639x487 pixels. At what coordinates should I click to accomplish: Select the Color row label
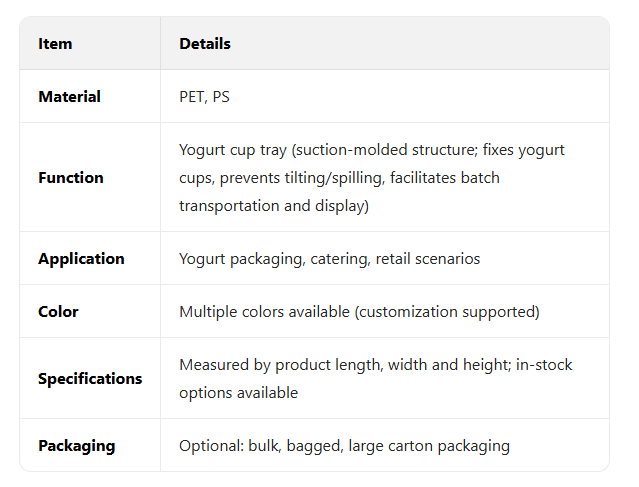tap(58, 312)
